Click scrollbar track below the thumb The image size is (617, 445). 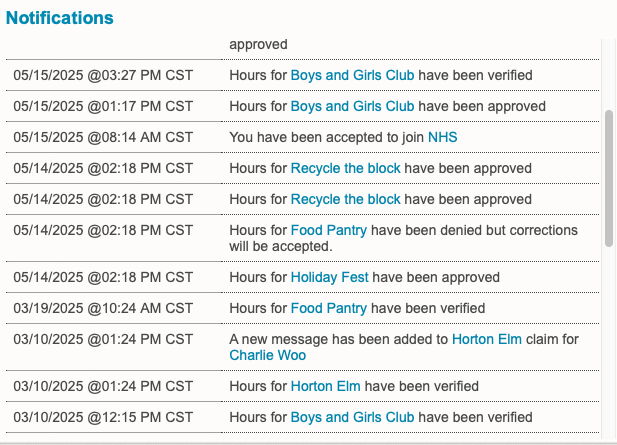pos(609,340)
